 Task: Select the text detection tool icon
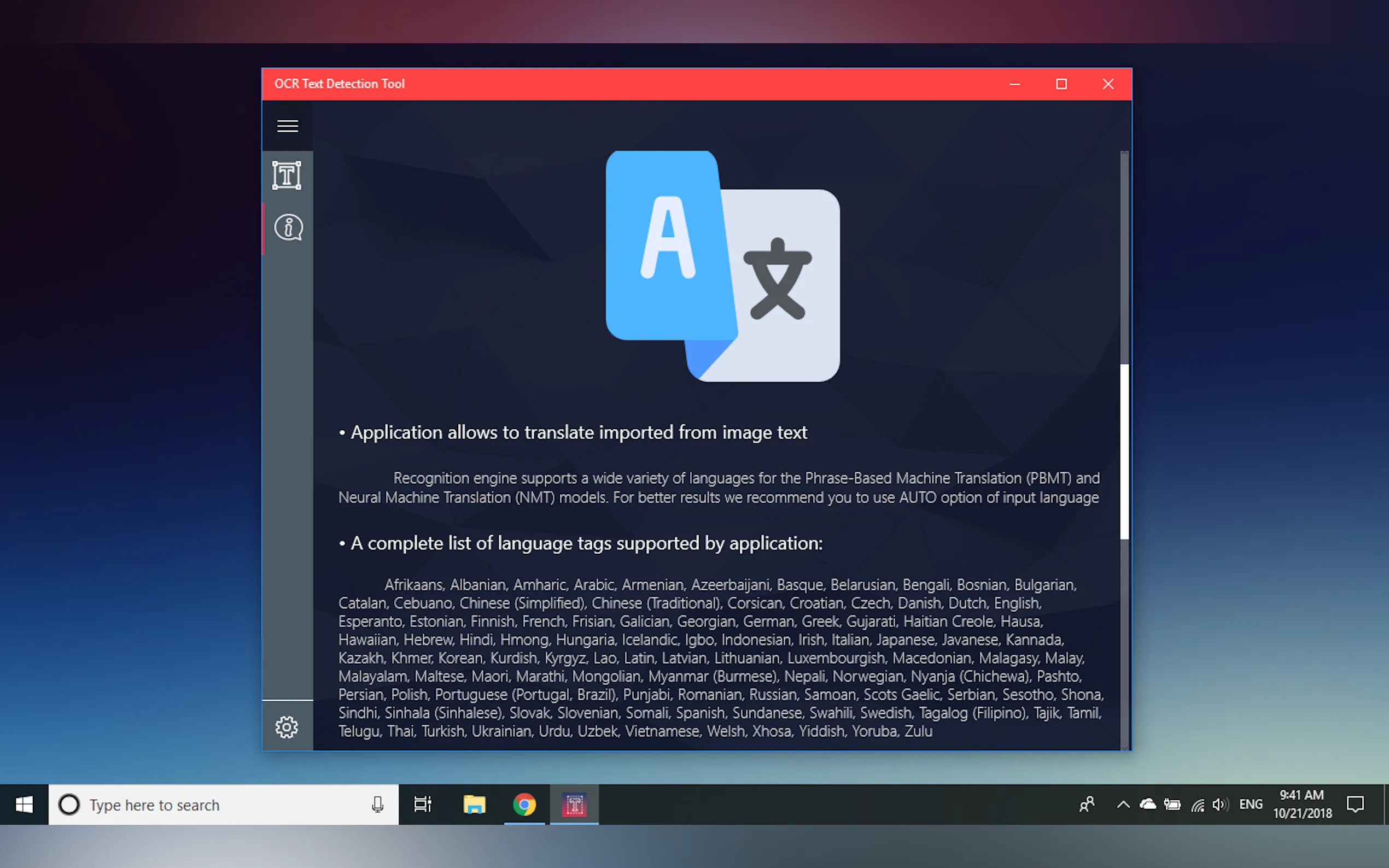pos(287,175)
